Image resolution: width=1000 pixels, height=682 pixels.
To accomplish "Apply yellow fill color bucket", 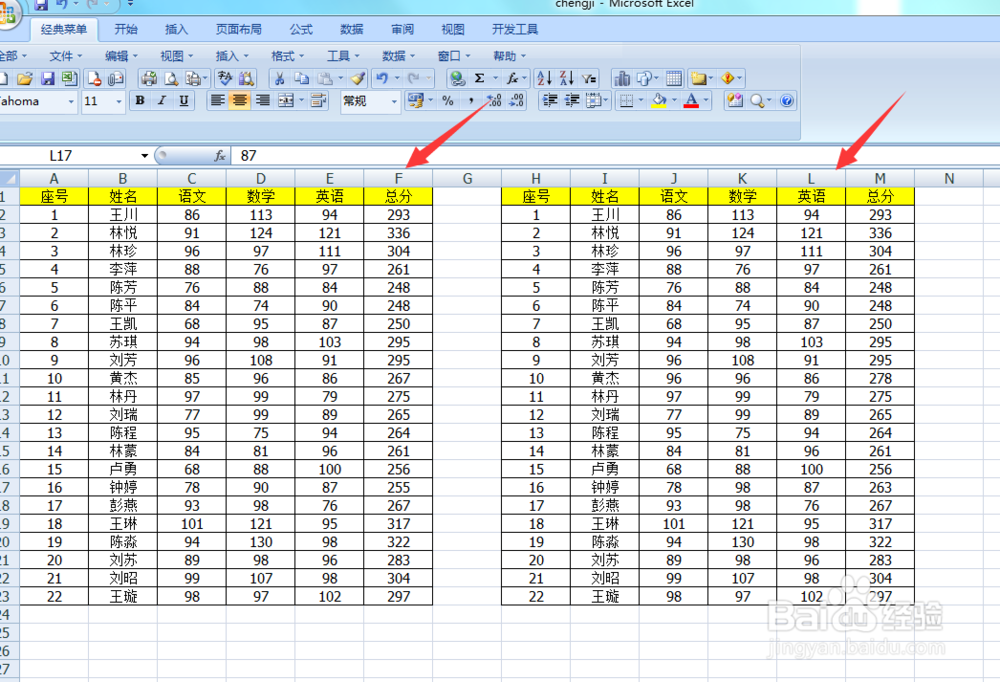I will coord(659,101).
